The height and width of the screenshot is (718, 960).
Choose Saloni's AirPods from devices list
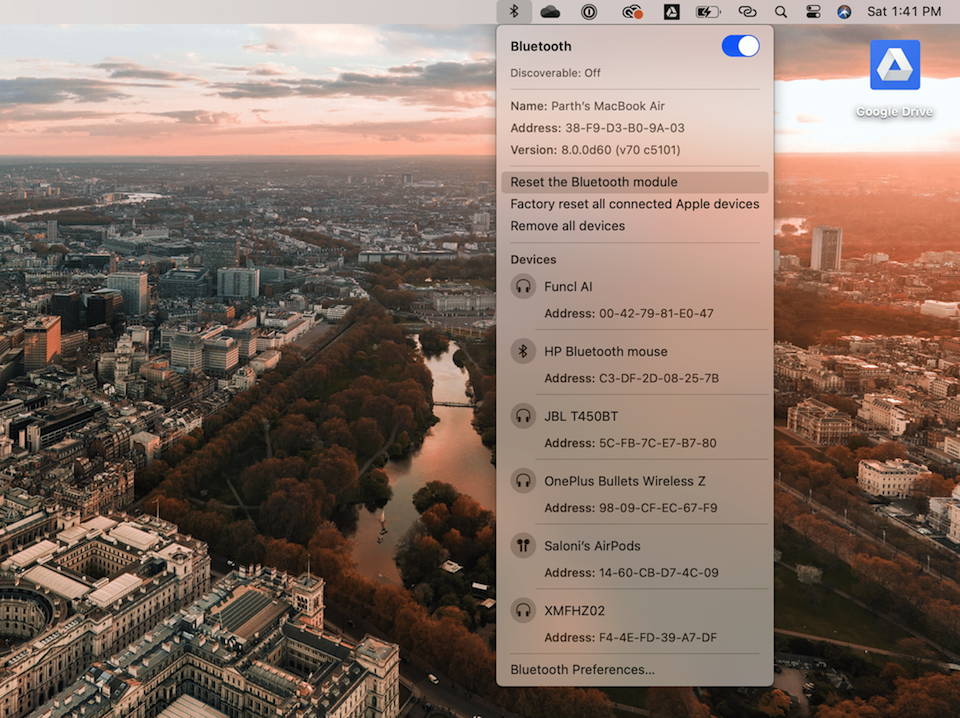[x=592, y=546]
